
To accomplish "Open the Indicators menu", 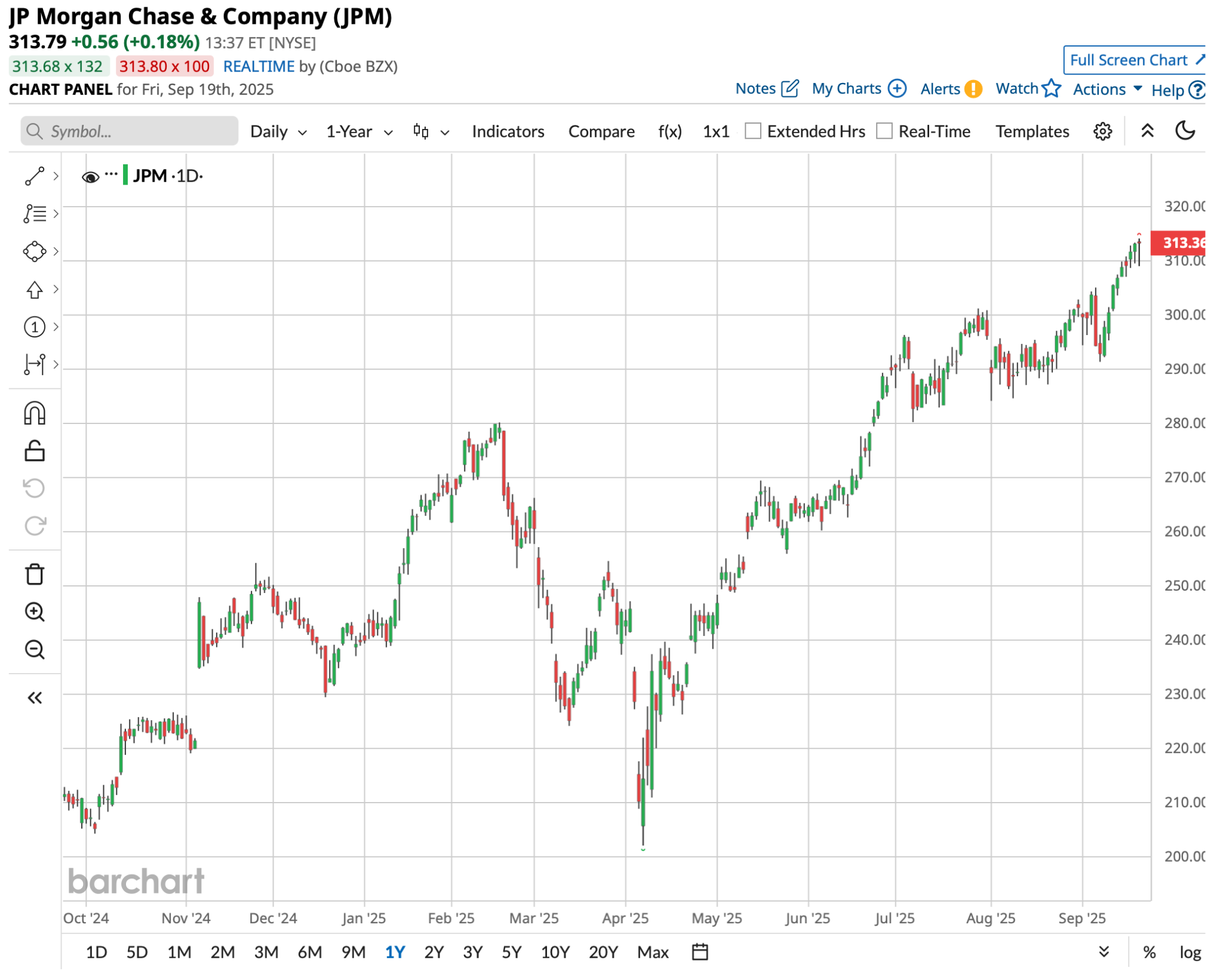I will tap(508, 131).
